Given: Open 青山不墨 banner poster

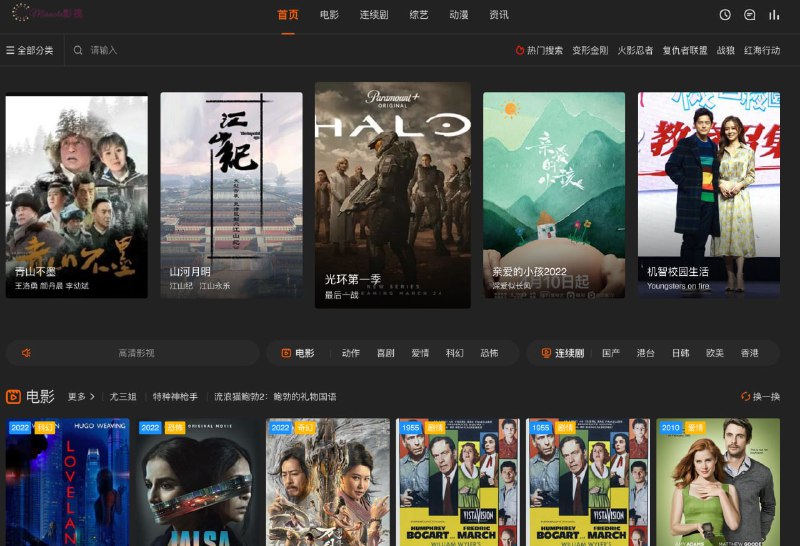Looking at the screenshot, I should [77, 195].
